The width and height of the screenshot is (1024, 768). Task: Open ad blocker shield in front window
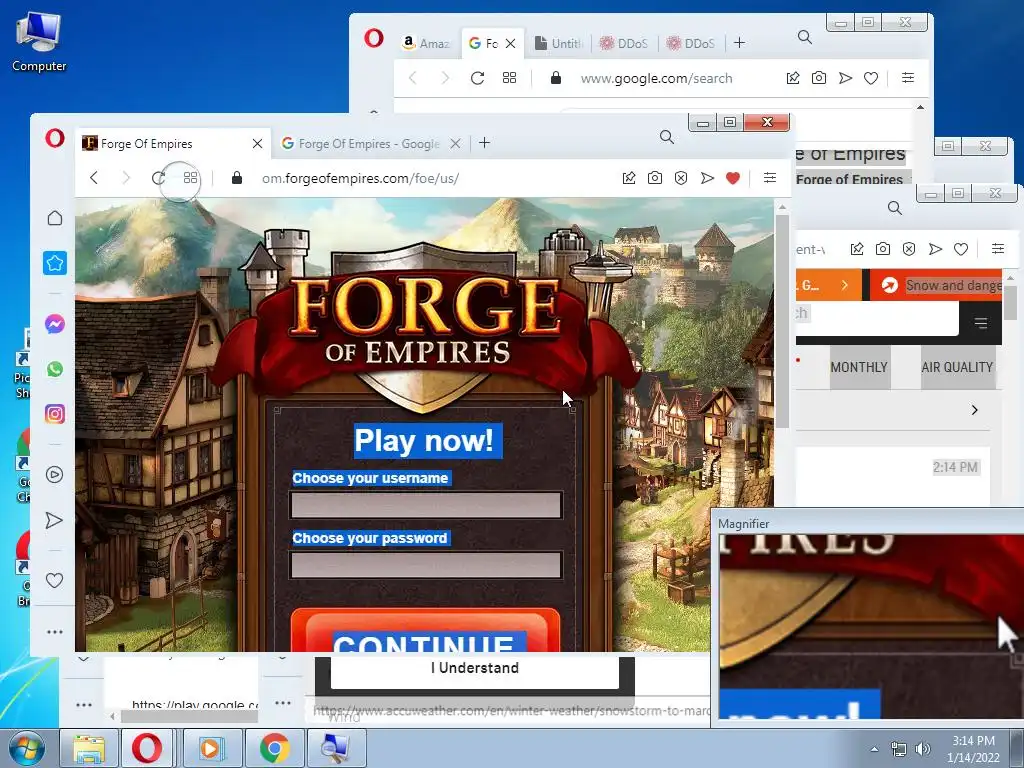[x=681, y=178]
